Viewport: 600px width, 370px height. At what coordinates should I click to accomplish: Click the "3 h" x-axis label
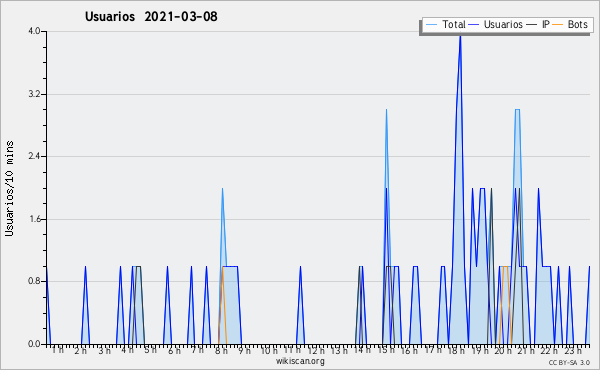(x=104, y=350)
